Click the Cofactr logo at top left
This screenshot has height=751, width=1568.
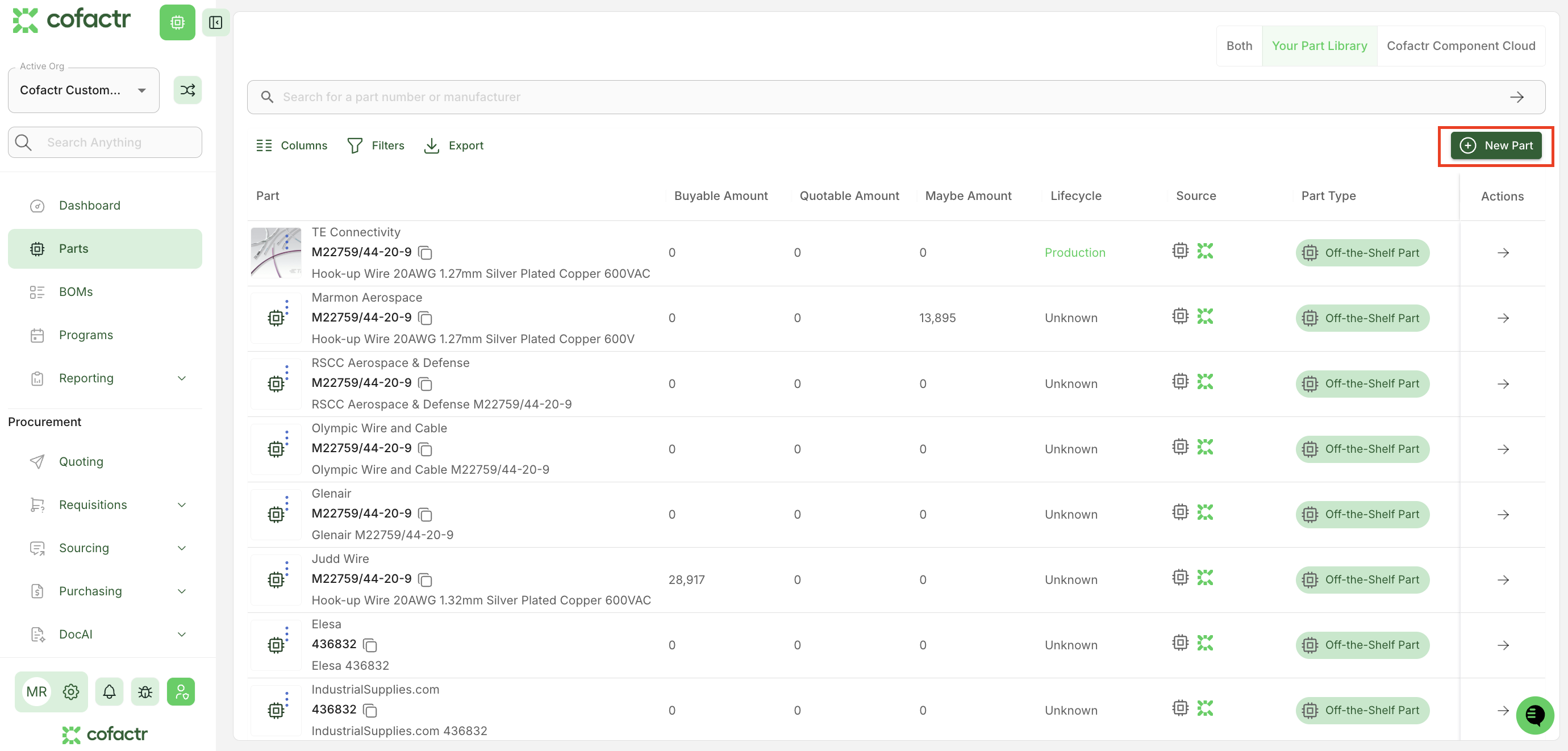(71, 20)
